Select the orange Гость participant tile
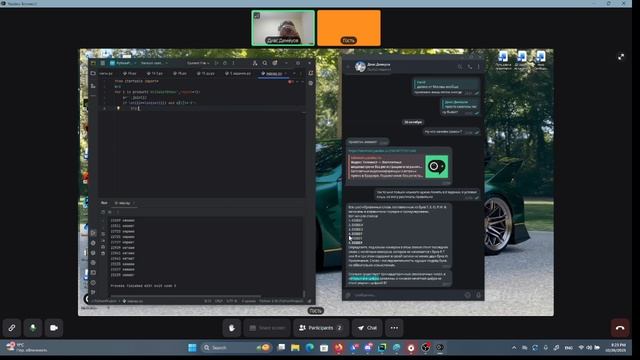640x360 pixels. (x=349, y=28)
